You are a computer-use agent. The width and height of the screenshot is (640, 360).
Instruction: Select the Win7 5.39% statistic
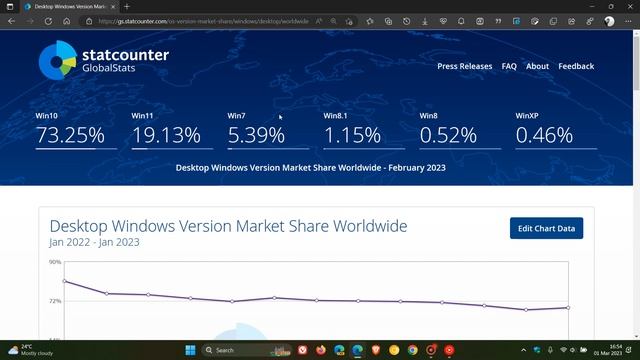click(268, 130)
